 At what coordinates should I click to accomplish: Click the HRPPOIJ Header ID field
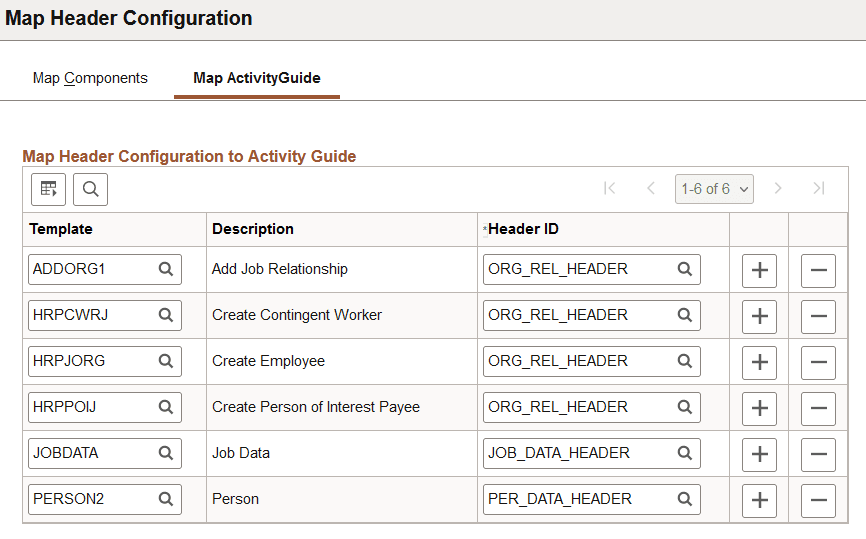(578, 407)
